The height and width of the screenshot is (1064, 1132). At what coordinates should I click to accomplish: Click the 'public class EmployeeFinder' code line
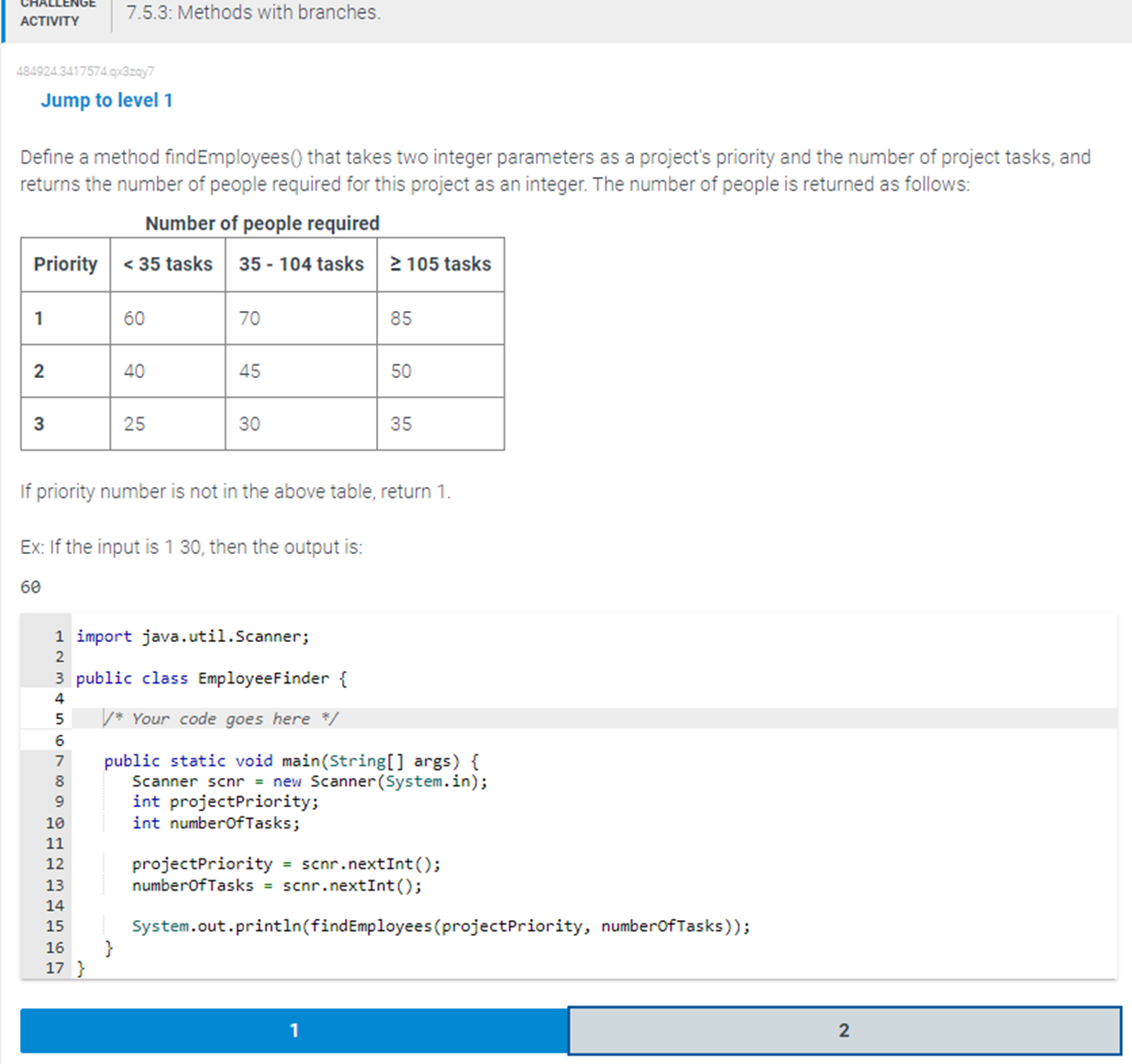pos(212,679)
